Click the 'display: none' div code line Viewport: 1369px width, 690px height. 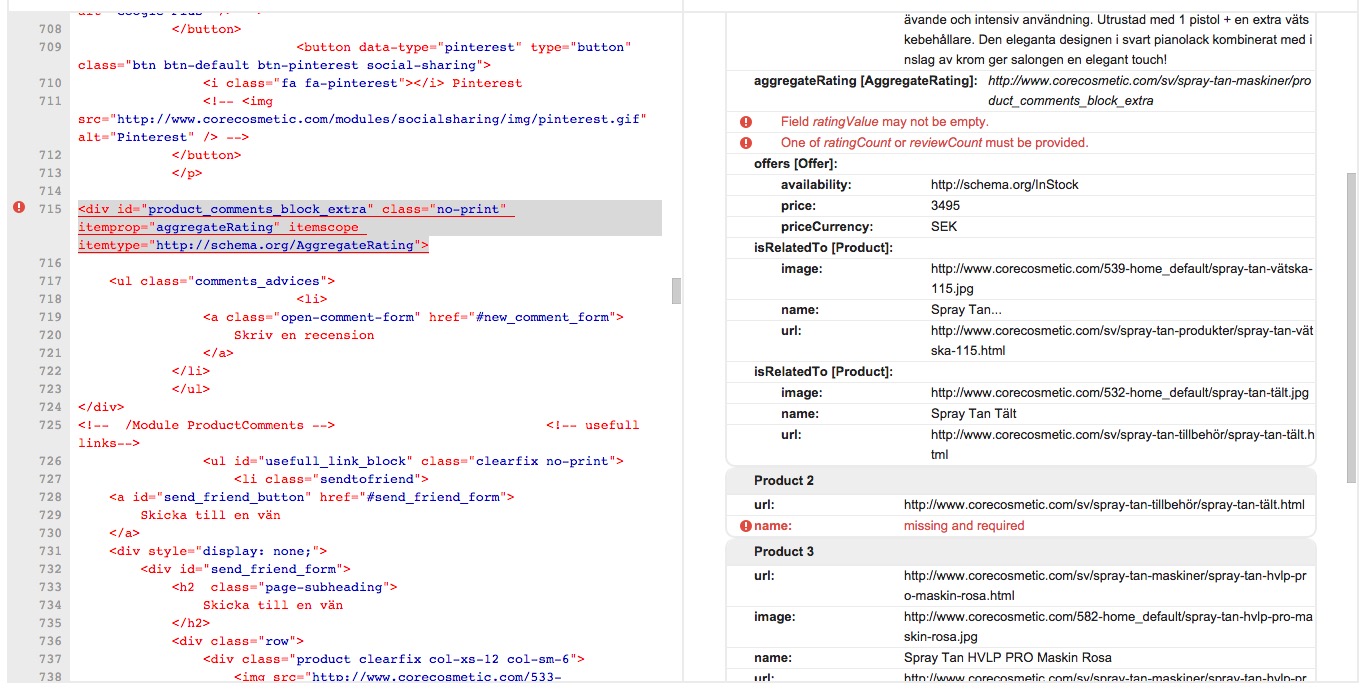[x=218, y=551]
